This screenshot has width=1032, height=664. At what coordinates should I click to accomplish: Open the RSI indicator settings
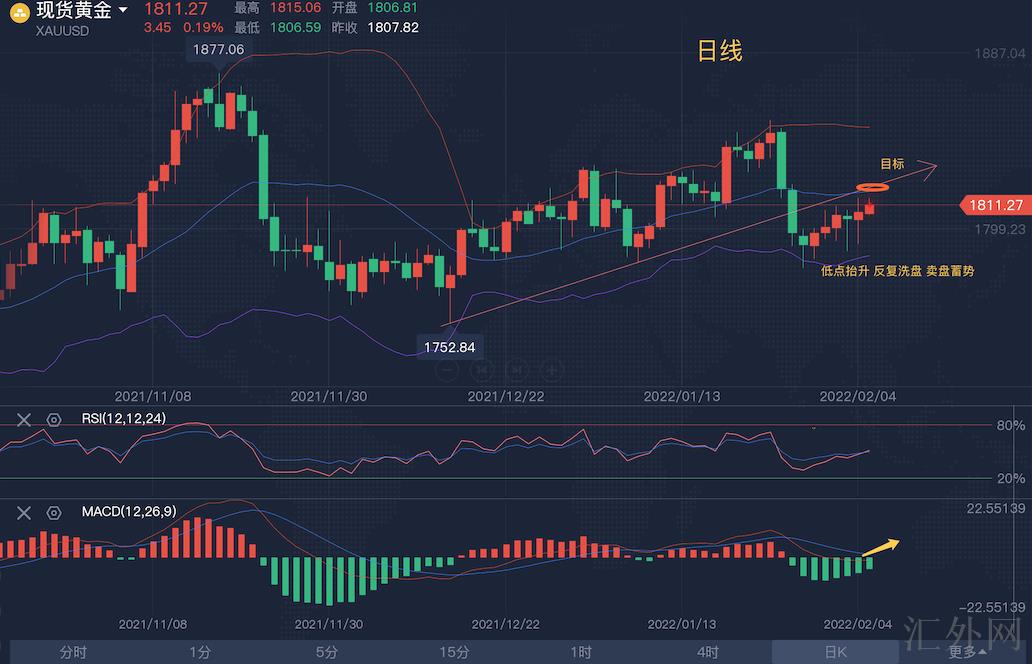54,420
